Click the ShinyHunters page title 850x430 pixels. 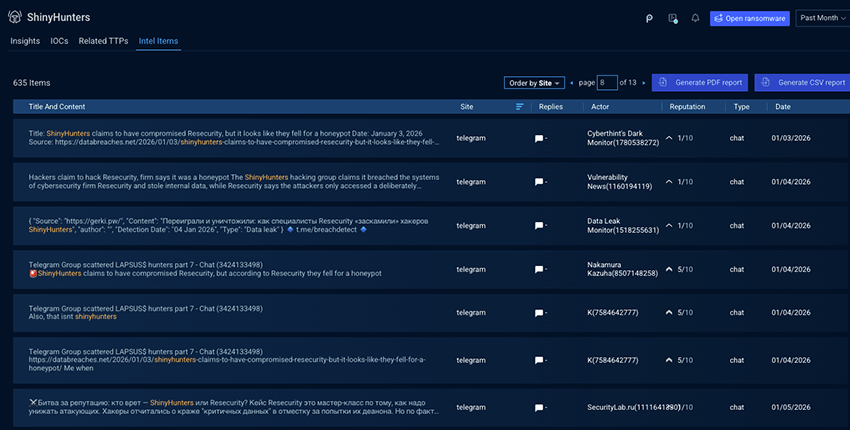click(59, 17)
